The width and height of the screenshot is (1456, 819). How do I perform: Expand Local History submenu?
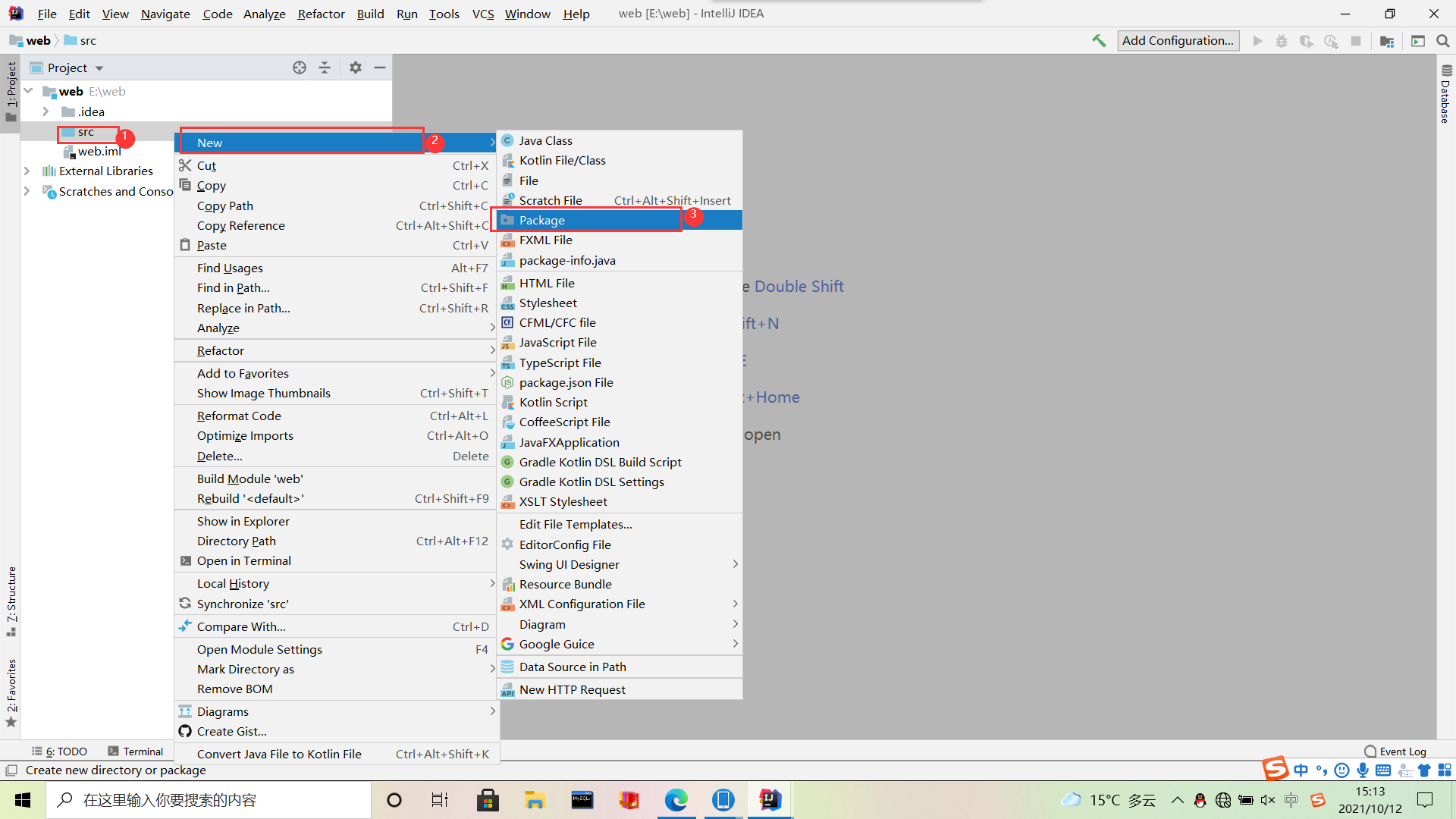(x=337, y=583)
